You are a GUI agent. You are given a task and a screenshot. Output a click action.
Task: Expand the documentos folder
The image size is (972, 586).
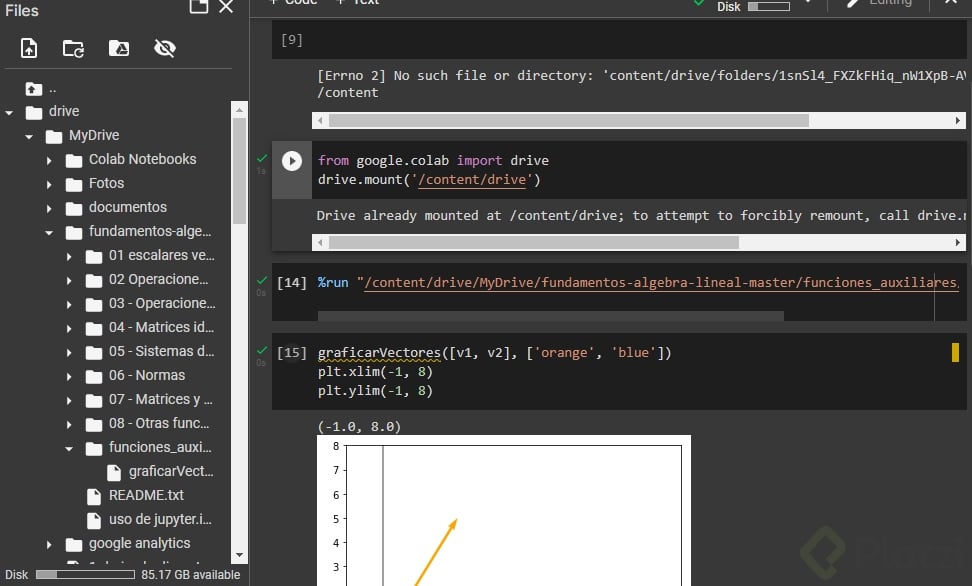pos(49,209)
